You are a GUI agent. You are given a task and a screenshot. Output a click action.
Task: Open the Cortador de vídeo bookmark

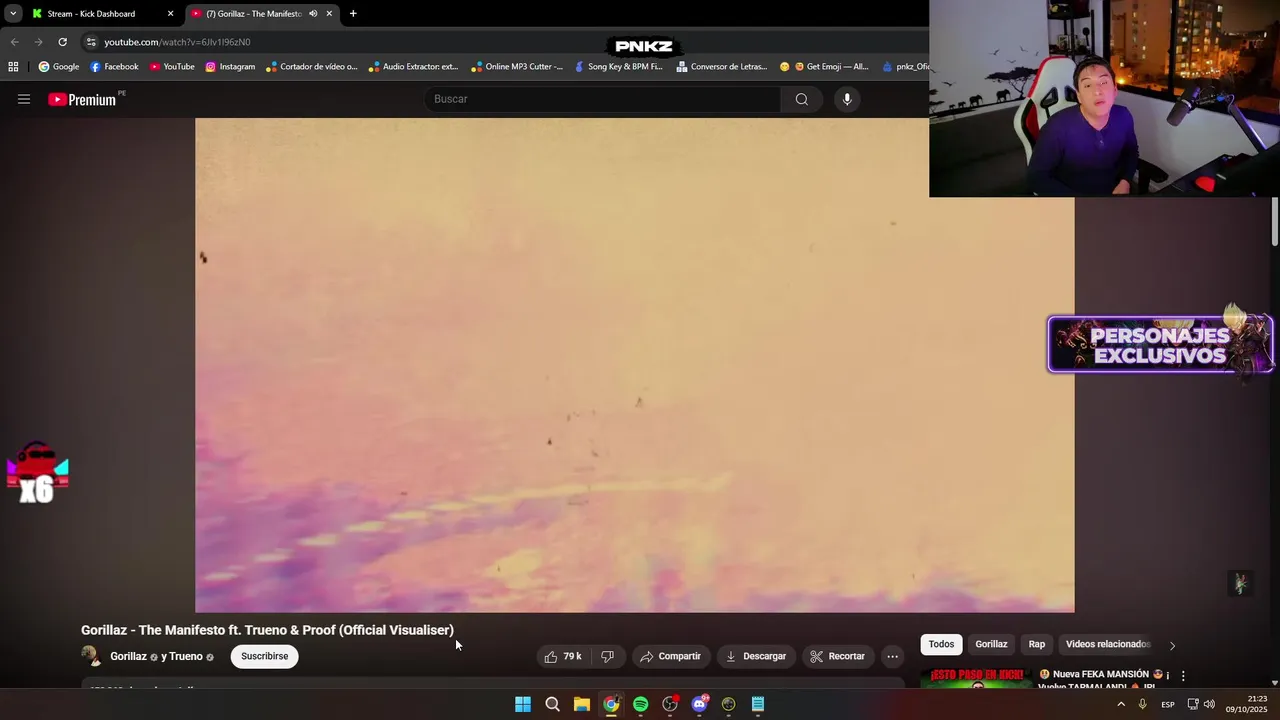[x=312, y=67]
